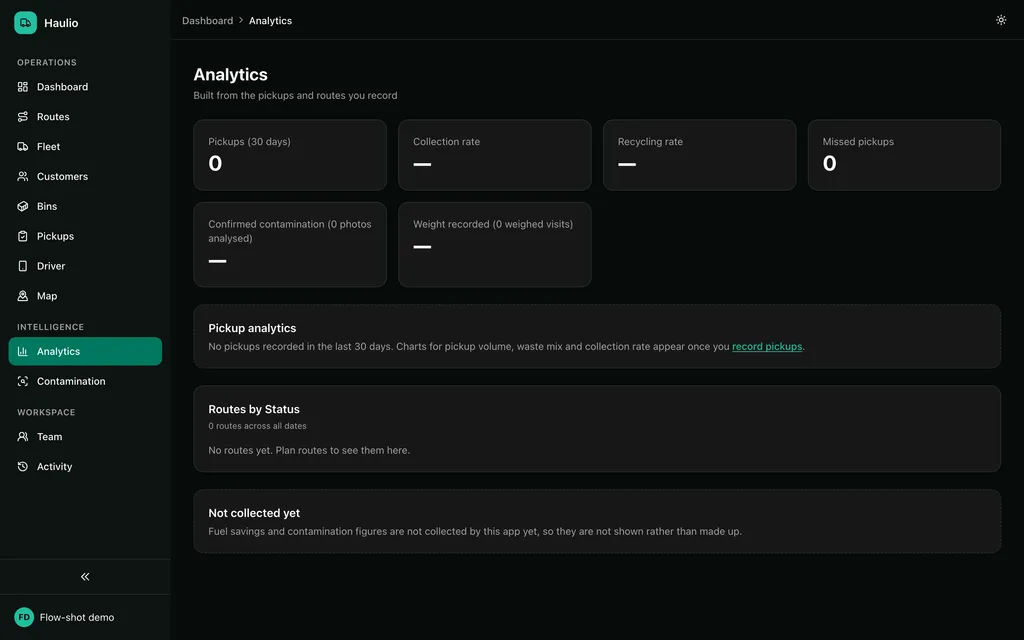Open the Pickups section
The height and width of the screenshot is (640, 1024).
point(85,236)
